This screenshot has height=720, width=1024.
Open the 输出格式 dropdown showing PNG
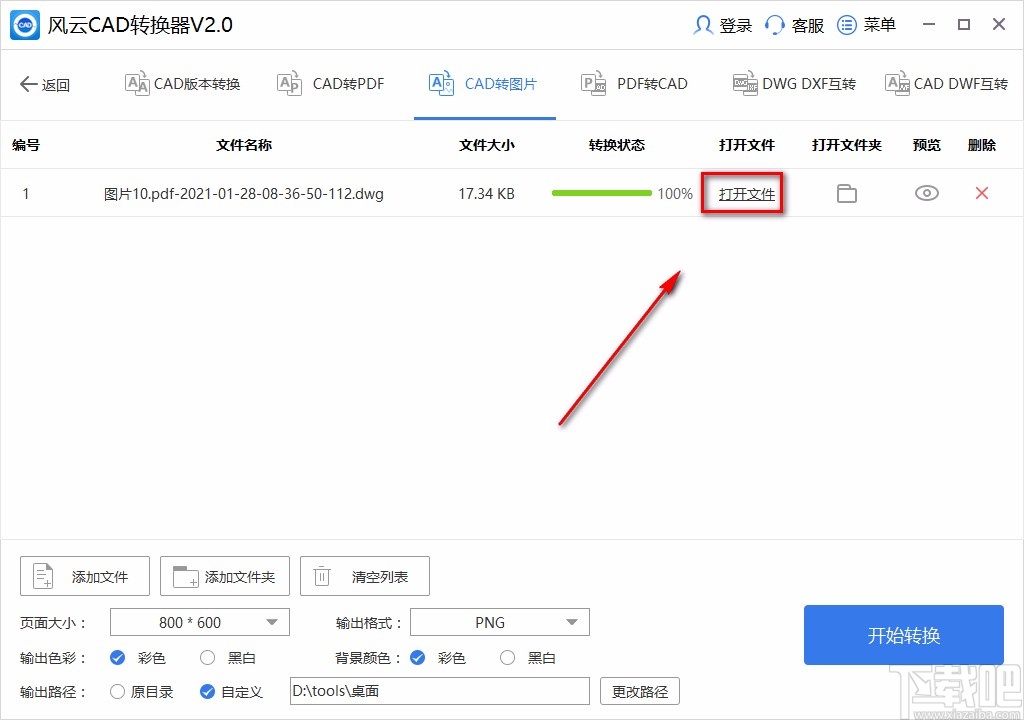click(500, 622)
